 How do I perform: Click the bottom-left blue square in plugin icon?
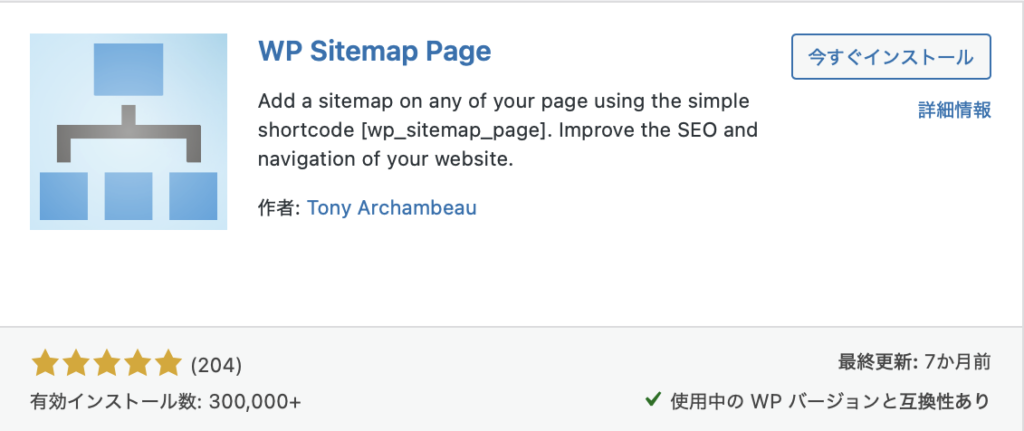point(63,195)
